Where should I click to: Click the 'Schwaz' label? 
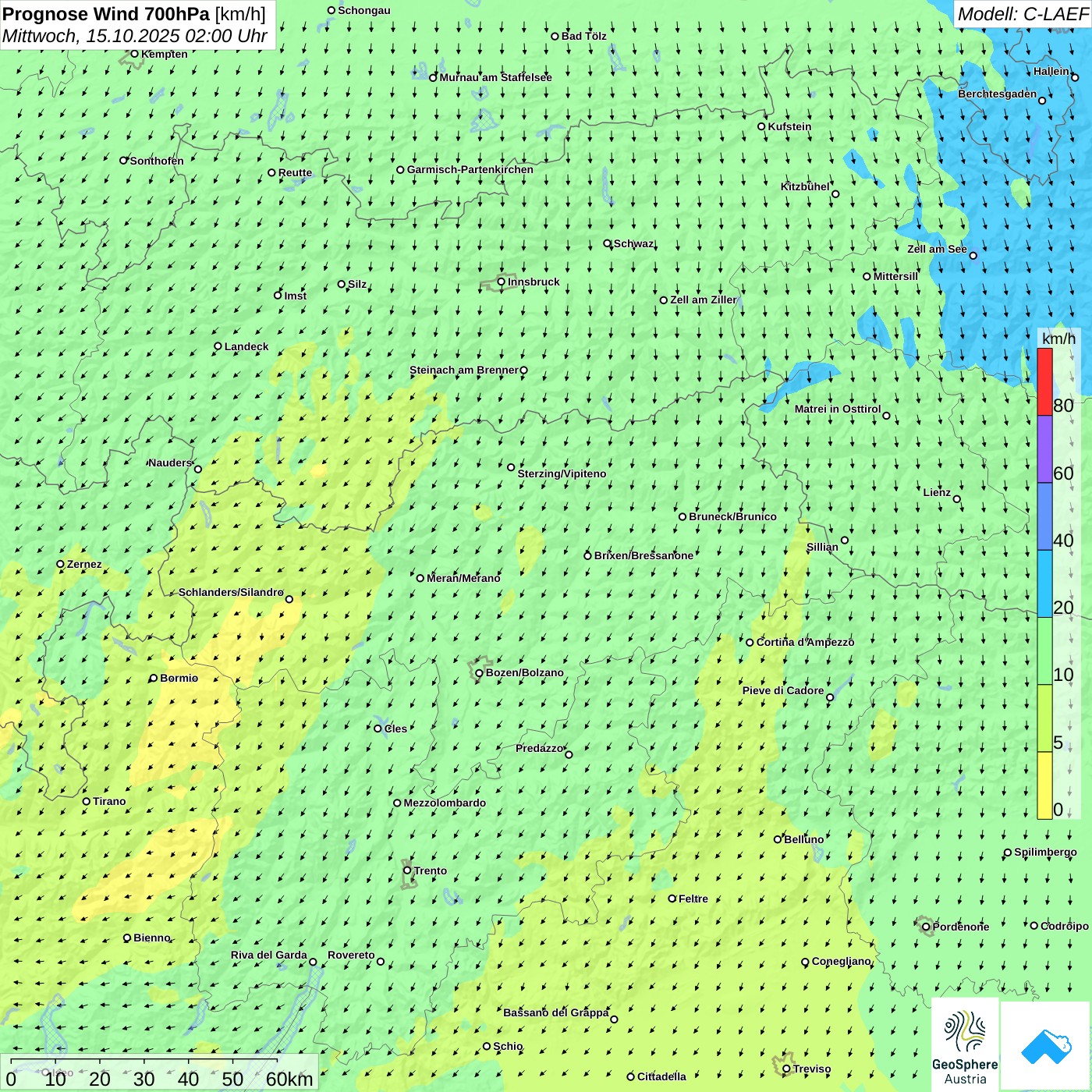[633, 243]
